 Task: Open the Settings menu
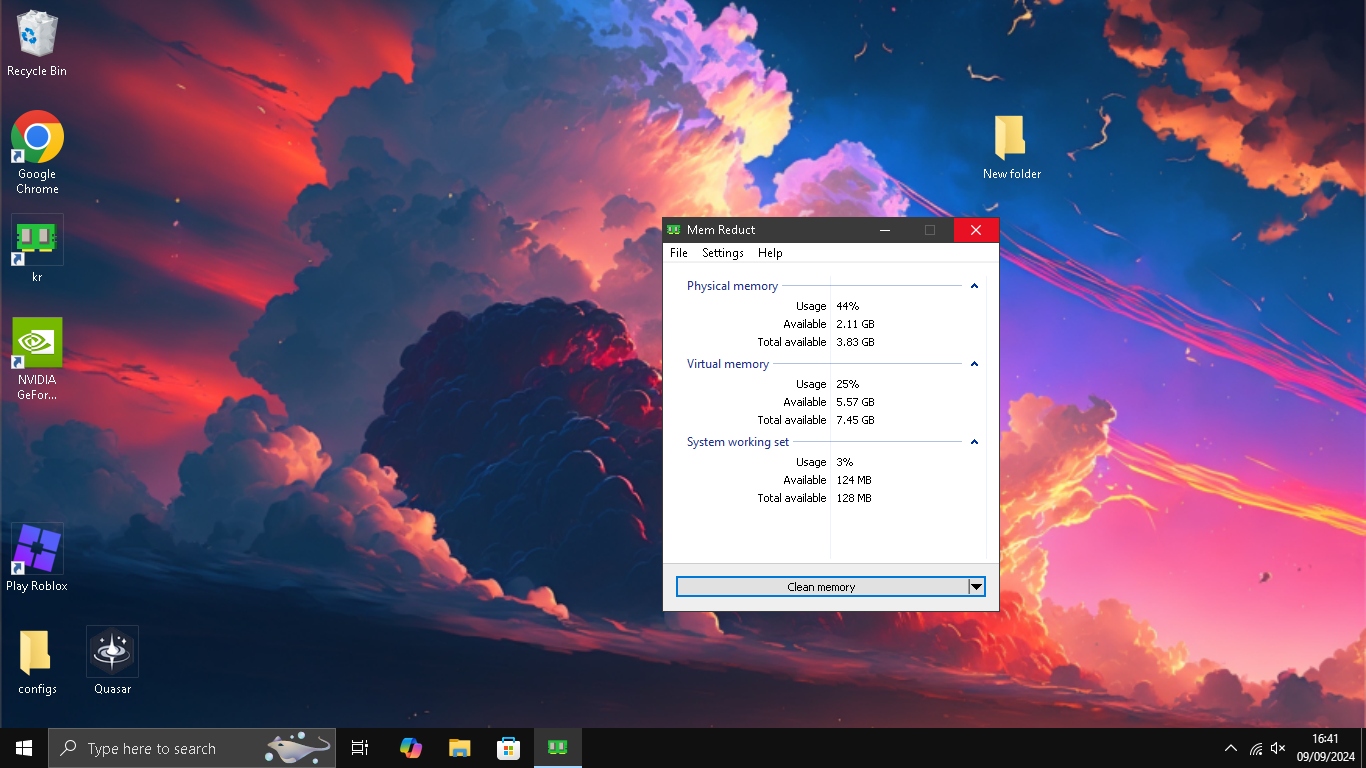(722, 253)
